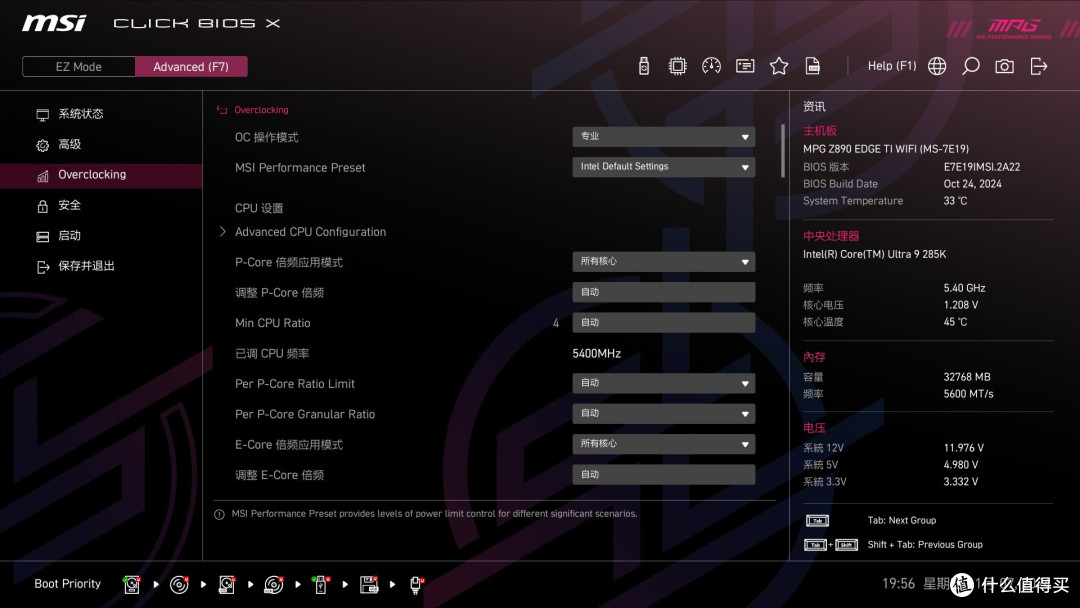Click the Shift + Tab: Previous Group hint
This screenshot has height=608, width=1080.
(925, 545)
